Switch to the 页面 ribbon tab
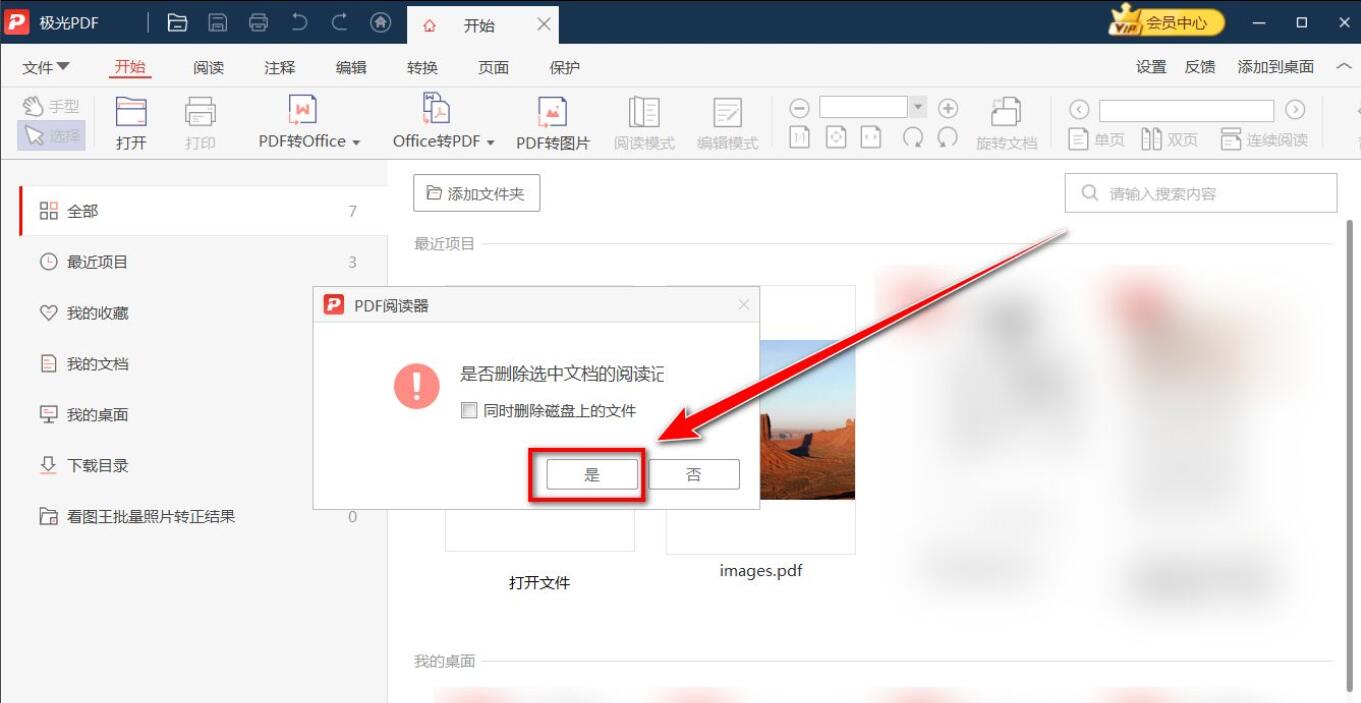 pyautogui.click(x=493, y=67)
